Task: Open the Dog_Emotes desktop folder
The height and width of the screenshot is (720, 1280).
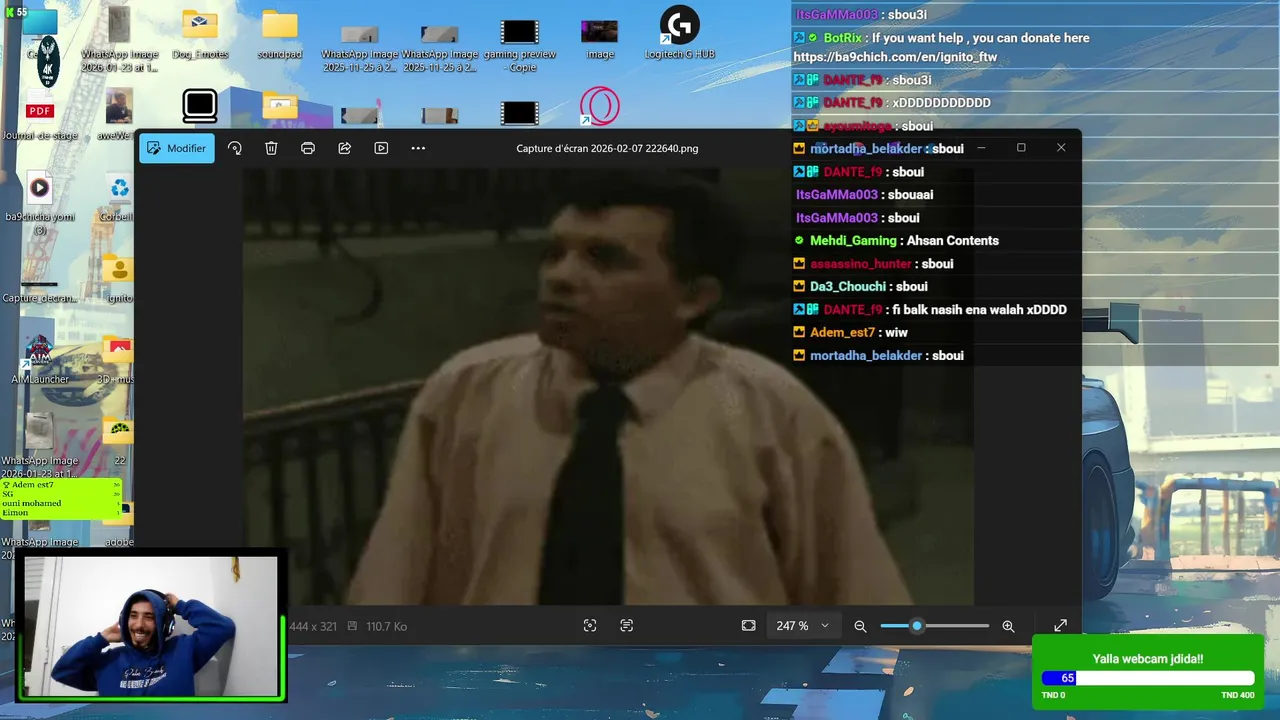Action: pyautogui.click(x=200, y=35)
